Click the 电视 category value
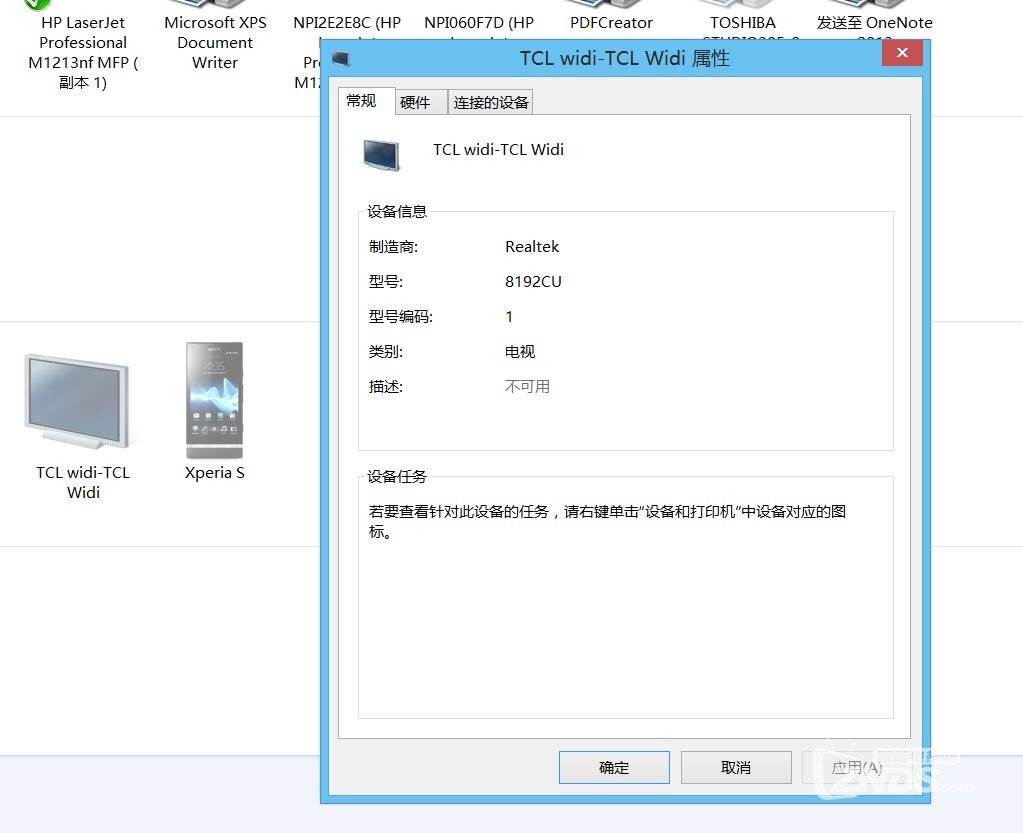The width and height of the screenshot is (1023, 833). 520,352
